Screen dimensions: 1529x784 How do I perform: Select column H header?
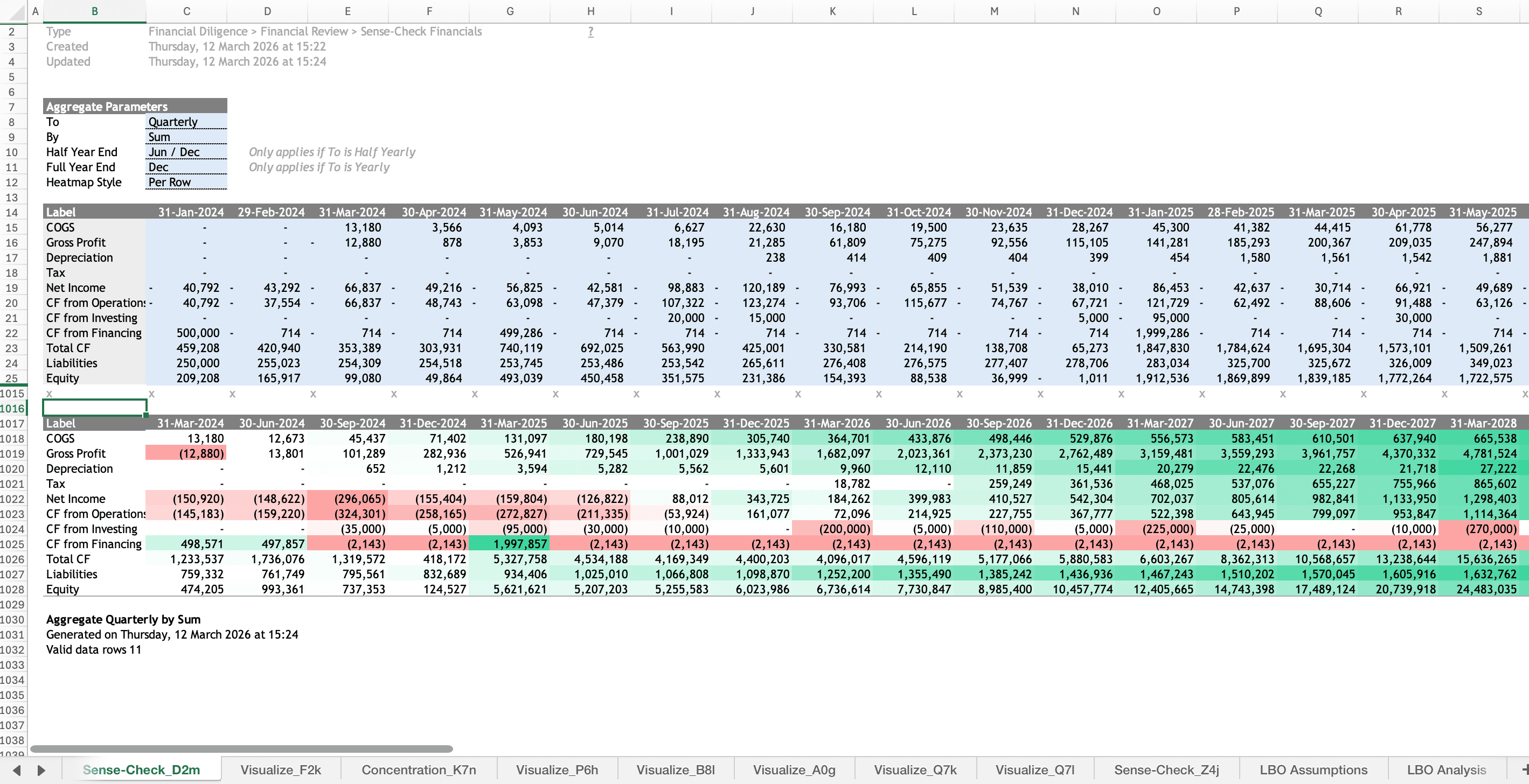[x=590, y=11]
